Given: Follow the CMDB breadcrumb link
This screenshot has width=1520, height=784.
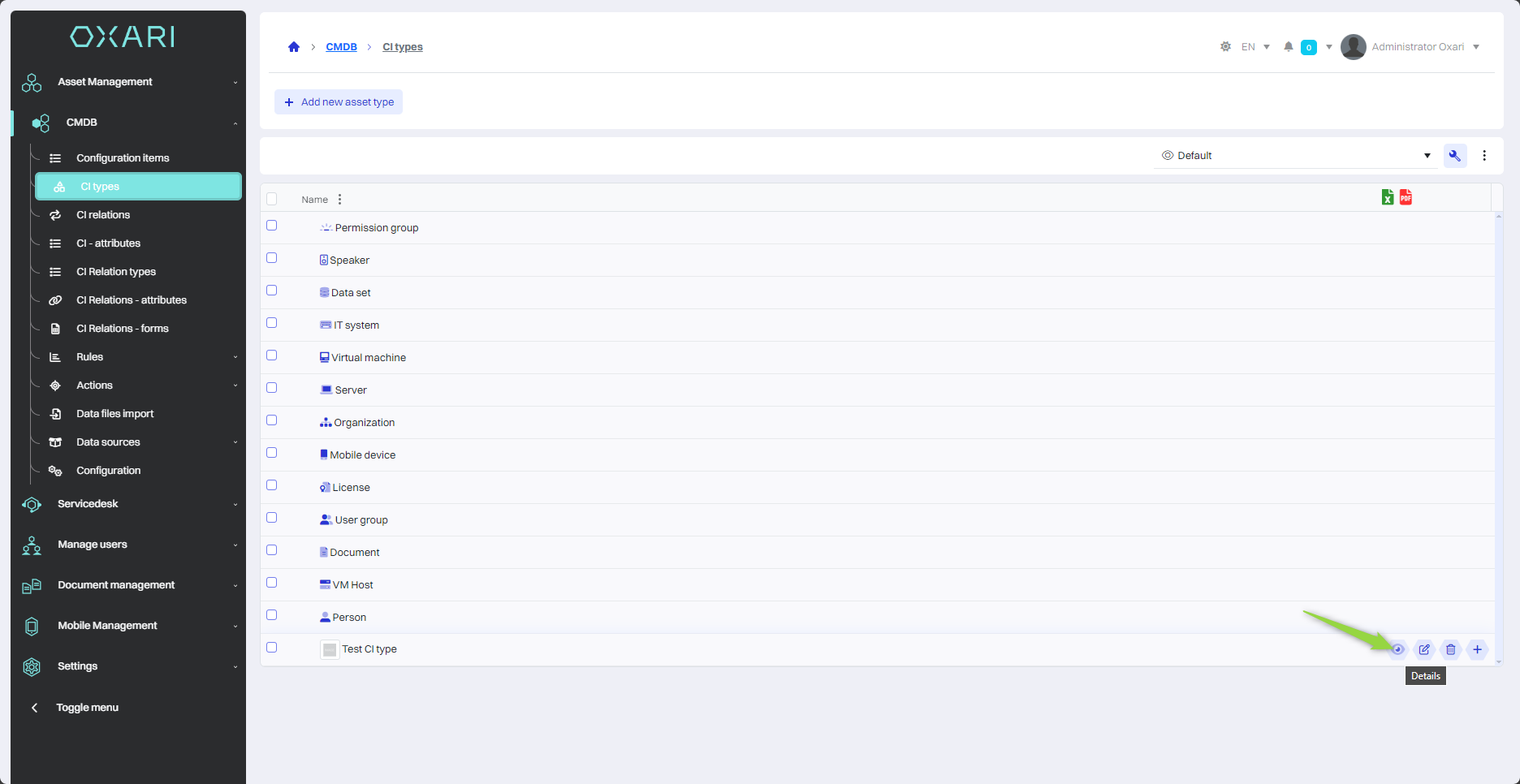Looking at the screenshot, I should [x=341, y=47].
